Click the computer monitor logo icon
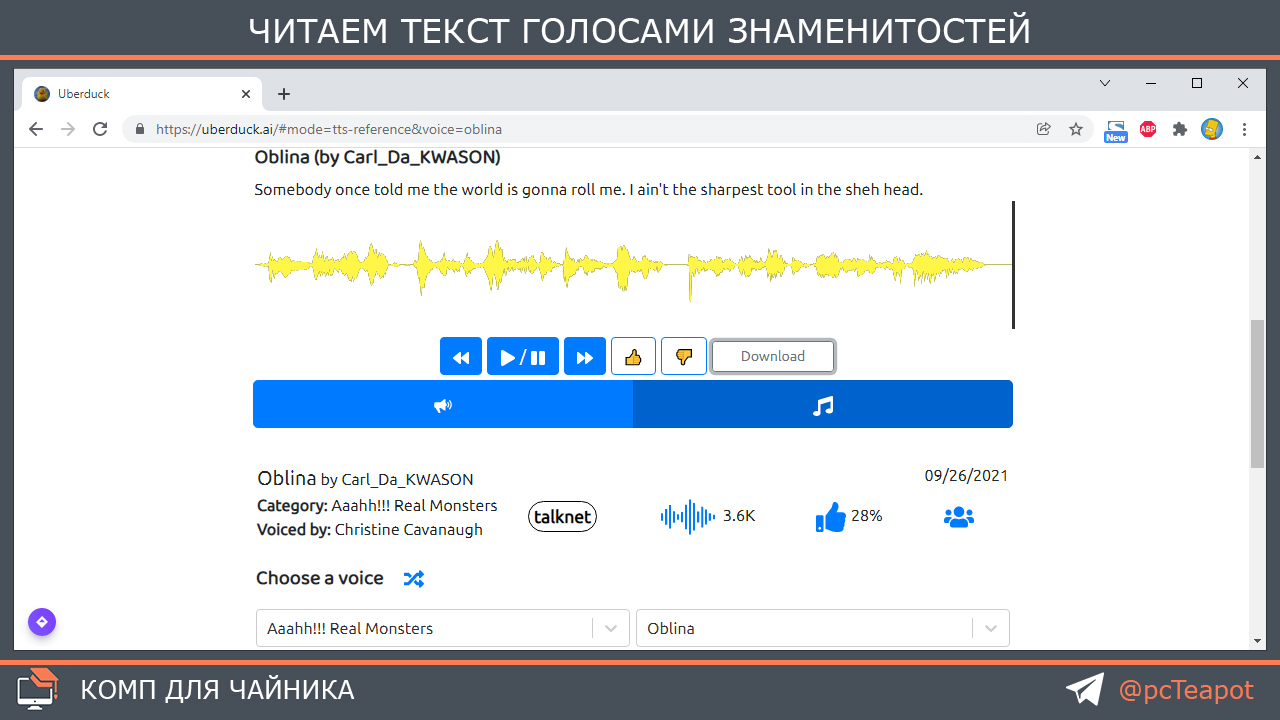The image size is (1280, 720). click(37, 688)
